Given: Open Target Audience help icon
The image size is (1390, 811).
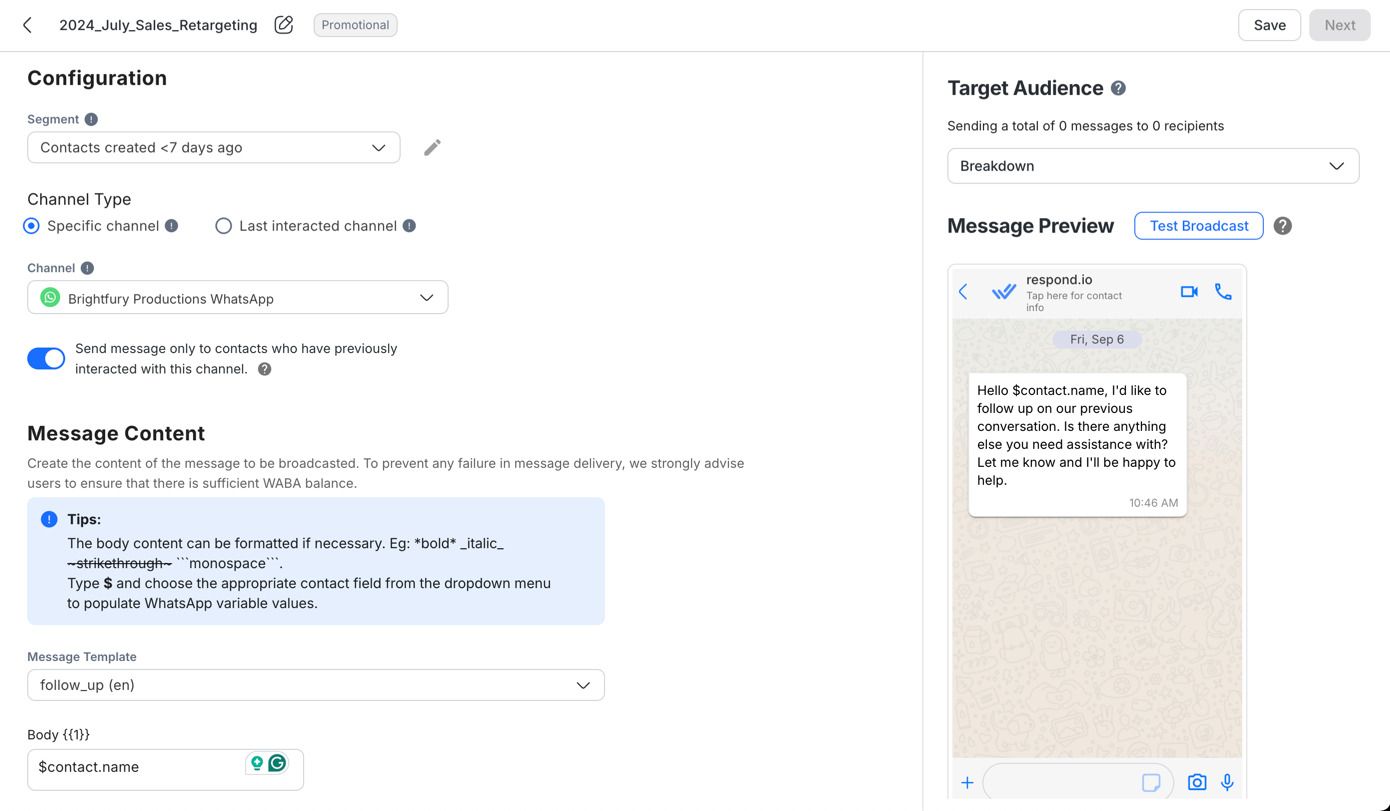Looking at the screenshot, I should coord(1118,88).
